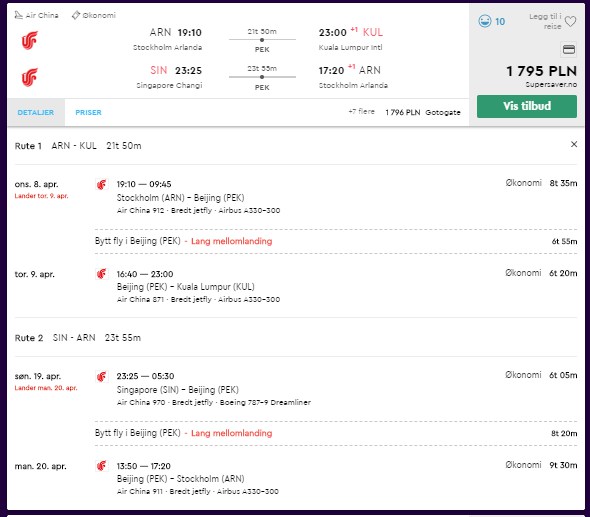
Task: Click airline logo beside 23:25 — 05:30 flight
Action: pos(102,376)
